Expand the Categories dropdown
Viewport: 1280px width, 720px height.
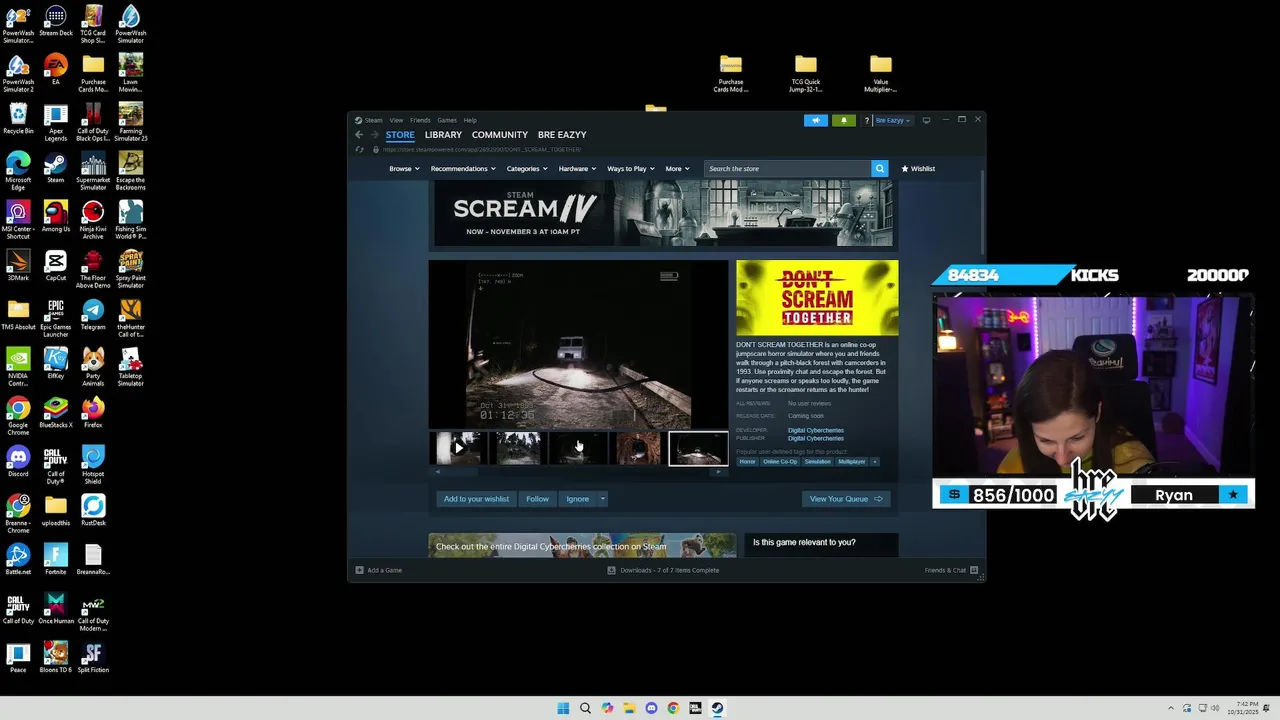click(527, 169)
